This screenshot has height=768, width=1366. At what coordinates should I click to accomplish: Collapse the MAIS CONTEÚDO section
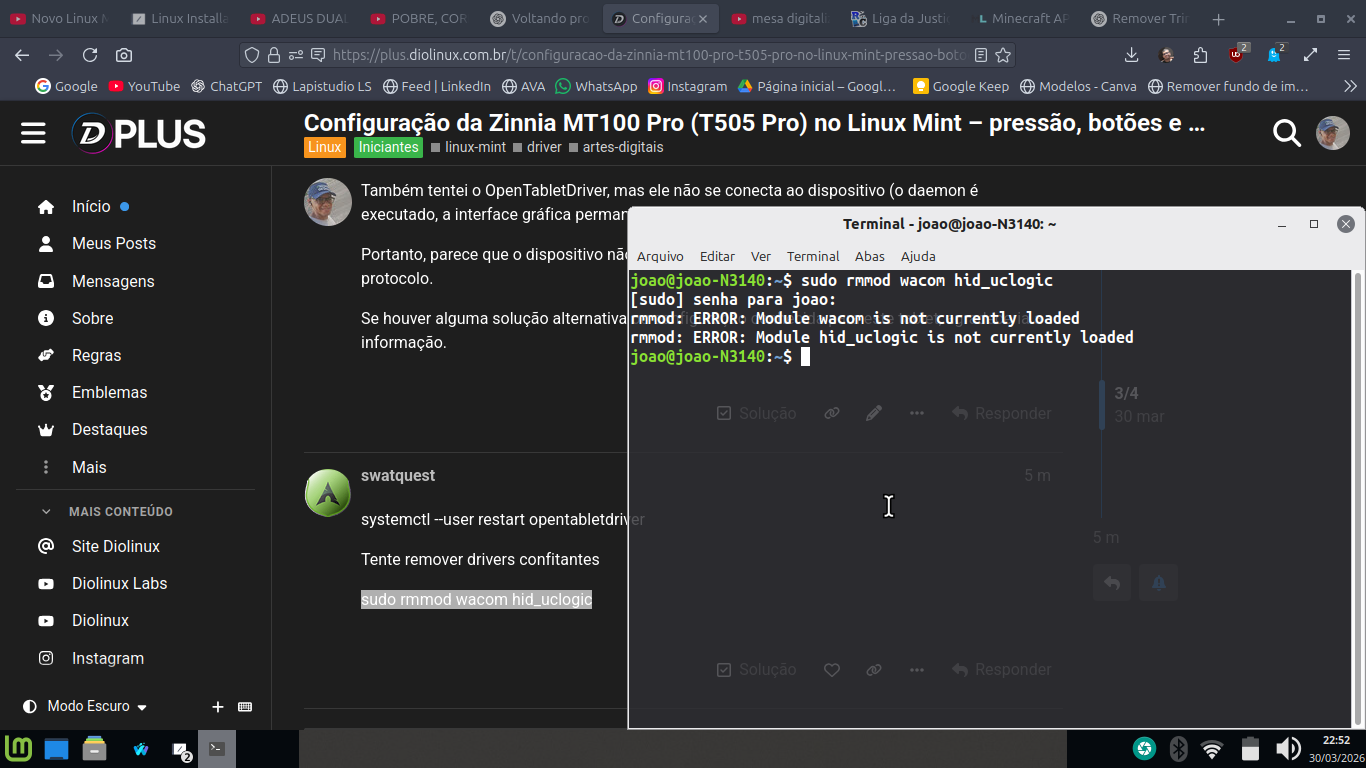point(46,512)
